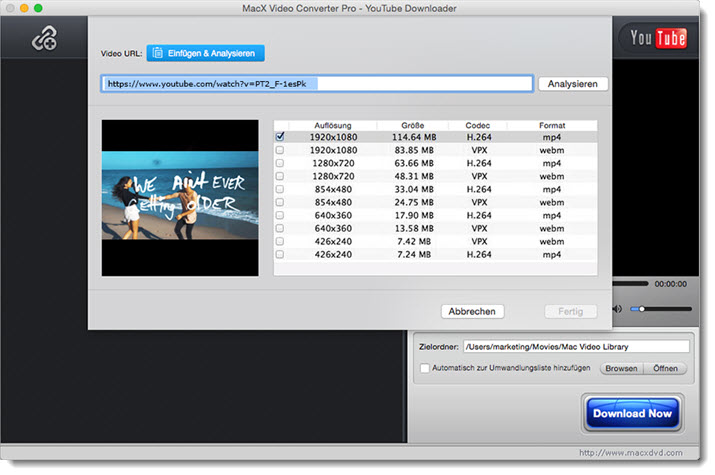Image resolution: width=715 pixels, height=475 pixels.
Task: Select the 33.04 MB size cell
Action: [x=414, y=189]
